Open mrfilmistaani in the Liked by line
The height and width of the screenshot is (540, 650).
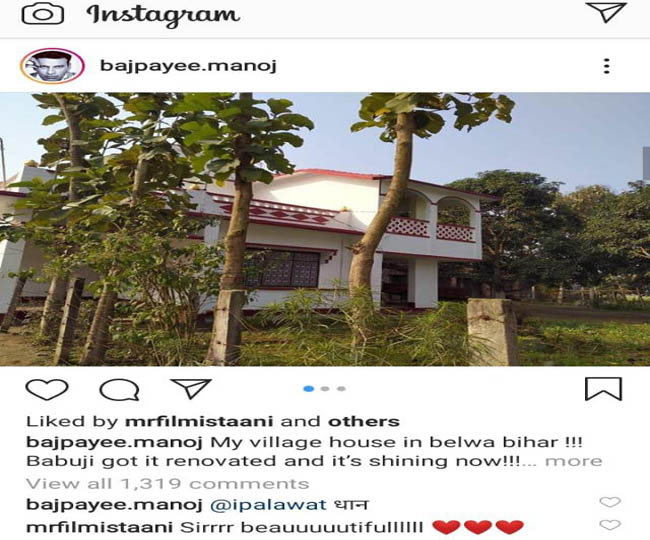pyautogui.click(x=199, y=421)
